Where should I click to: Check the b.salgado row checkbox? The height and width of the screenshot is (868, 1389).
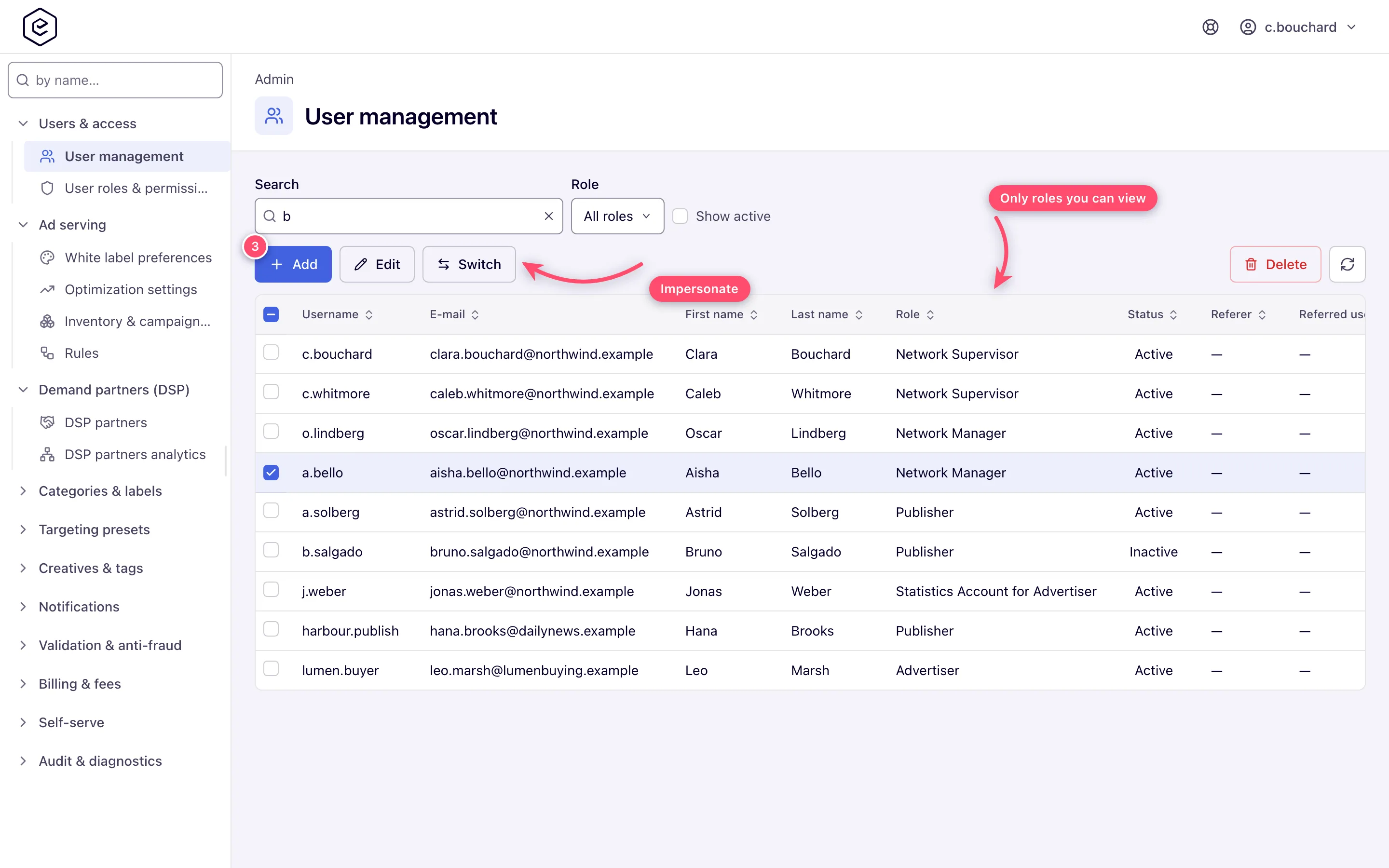(271, 550)
